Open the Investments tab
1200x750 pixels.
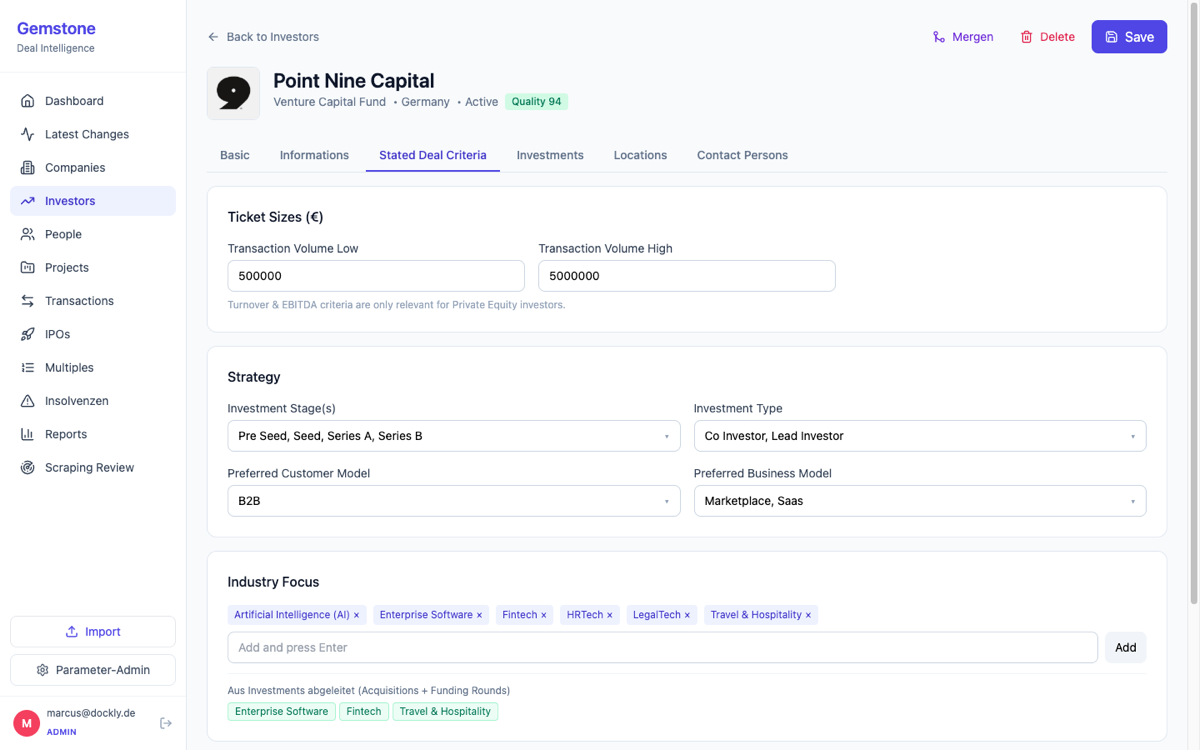click(550, 155)
